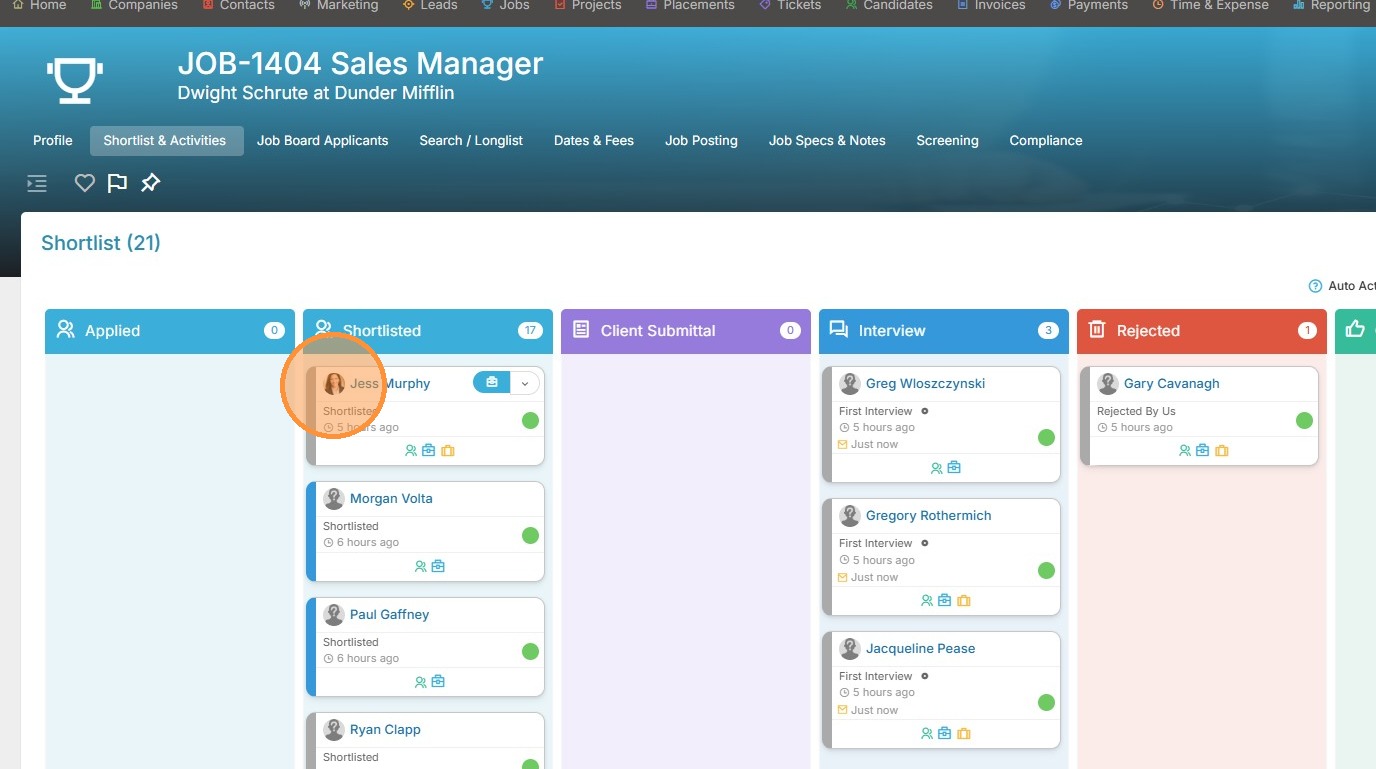Click the document icon in the Client Submittal header
The height and width of the screenshot is (769, 1376).
pos(581,329)
